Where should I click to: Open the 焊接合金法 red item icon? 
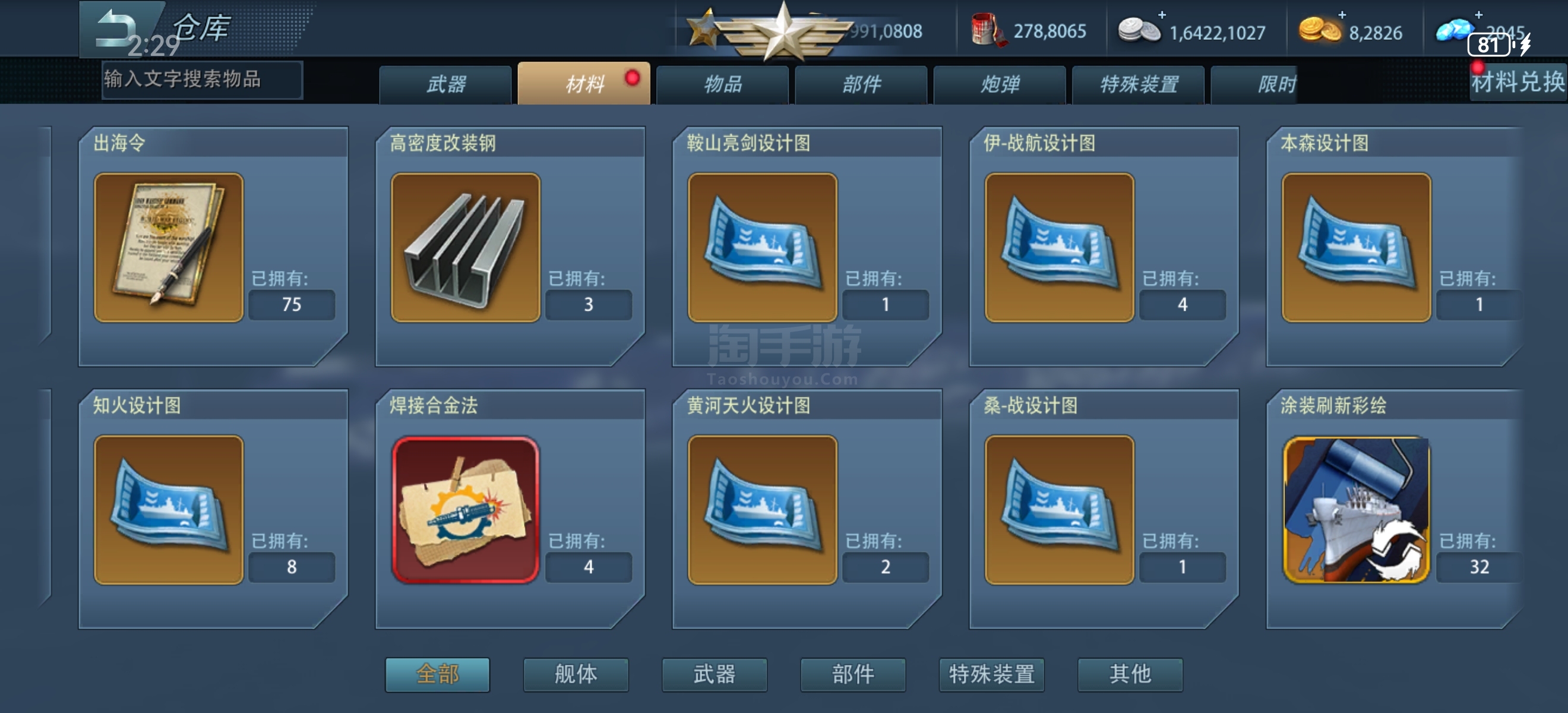pos(466,510)
